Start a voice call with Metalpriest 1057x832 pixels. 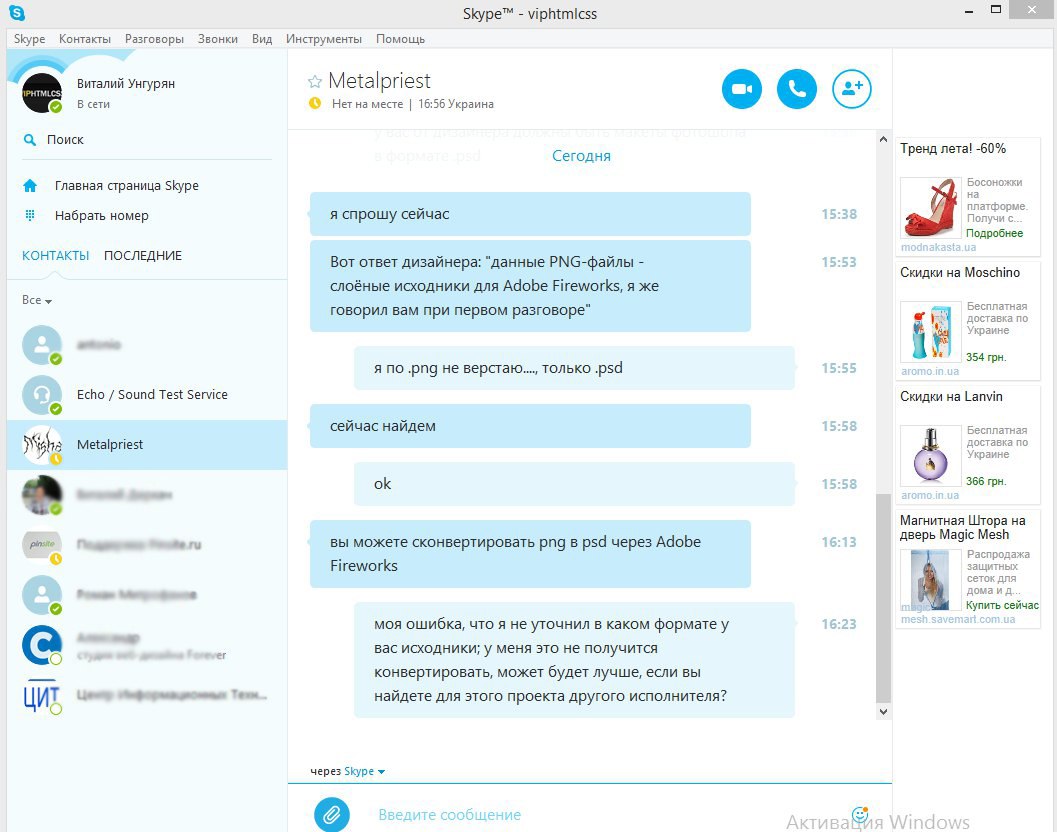[x=797, y=88]
